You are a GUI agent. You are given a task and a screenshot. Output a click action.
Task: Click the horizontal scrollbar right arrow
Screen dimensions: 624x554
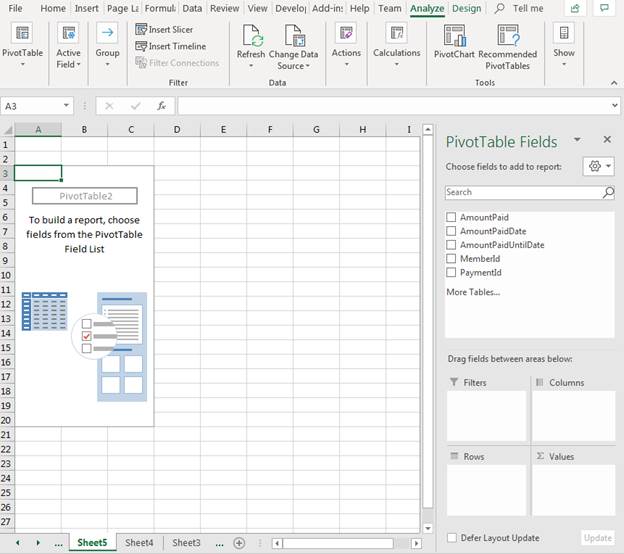[x=416, y=543]
